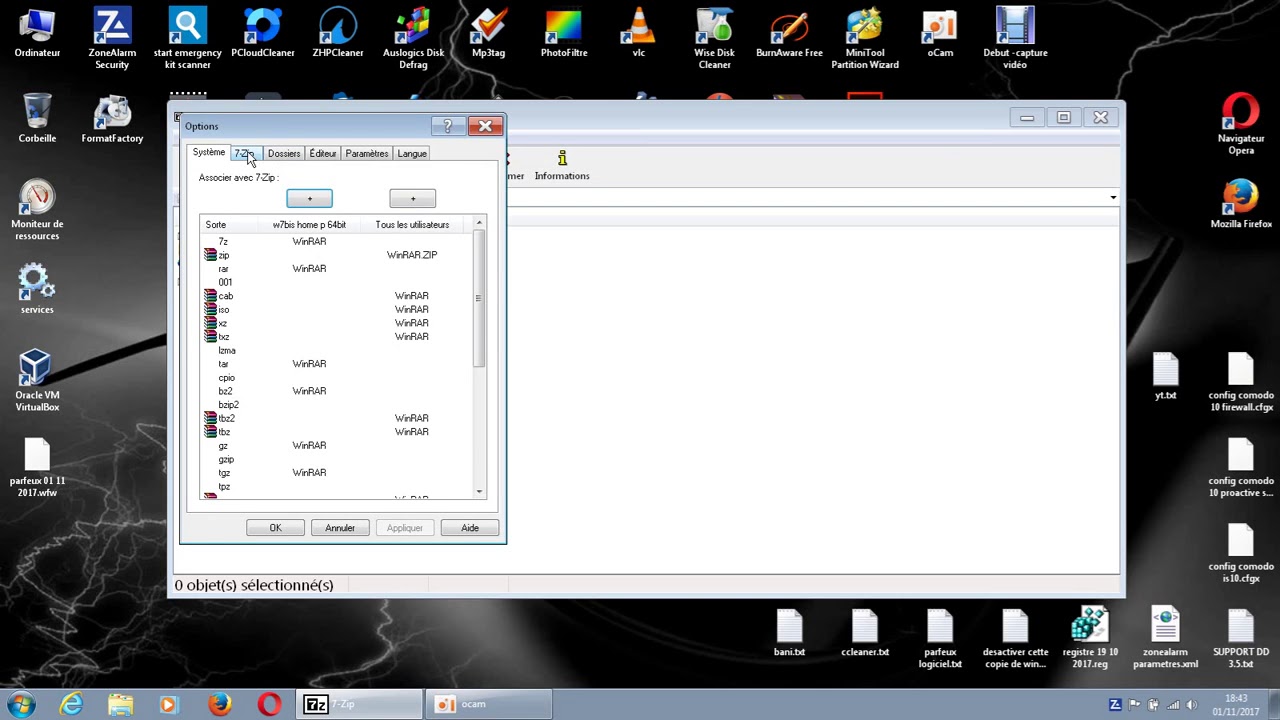The height and width of the screenshot is (720, 1280).
Task: Click the down arrow of the list scrollbar
Action: coord(479,491)
